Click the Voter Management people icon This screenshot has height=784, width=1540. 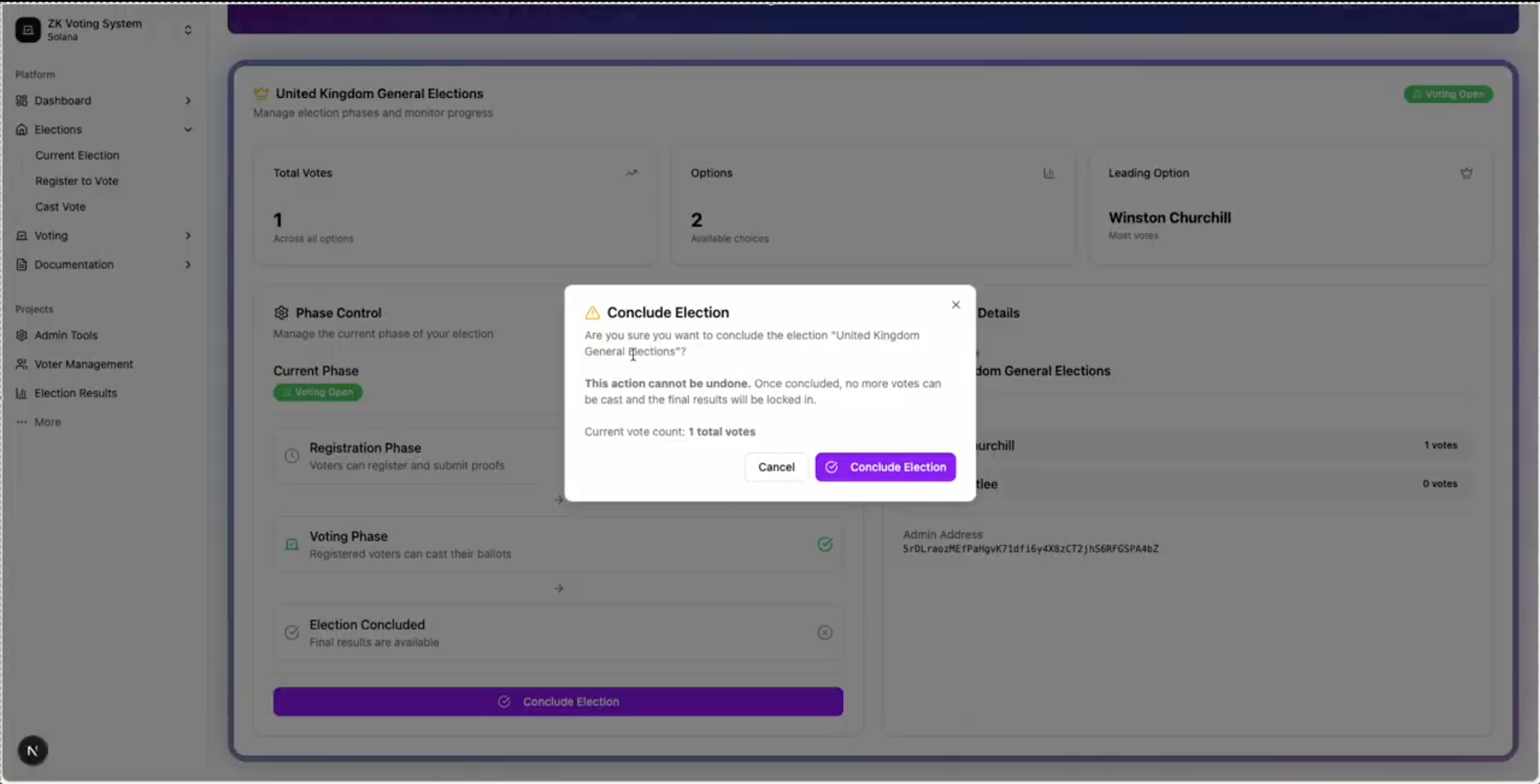pyautogui.click(x=22, y=364)
